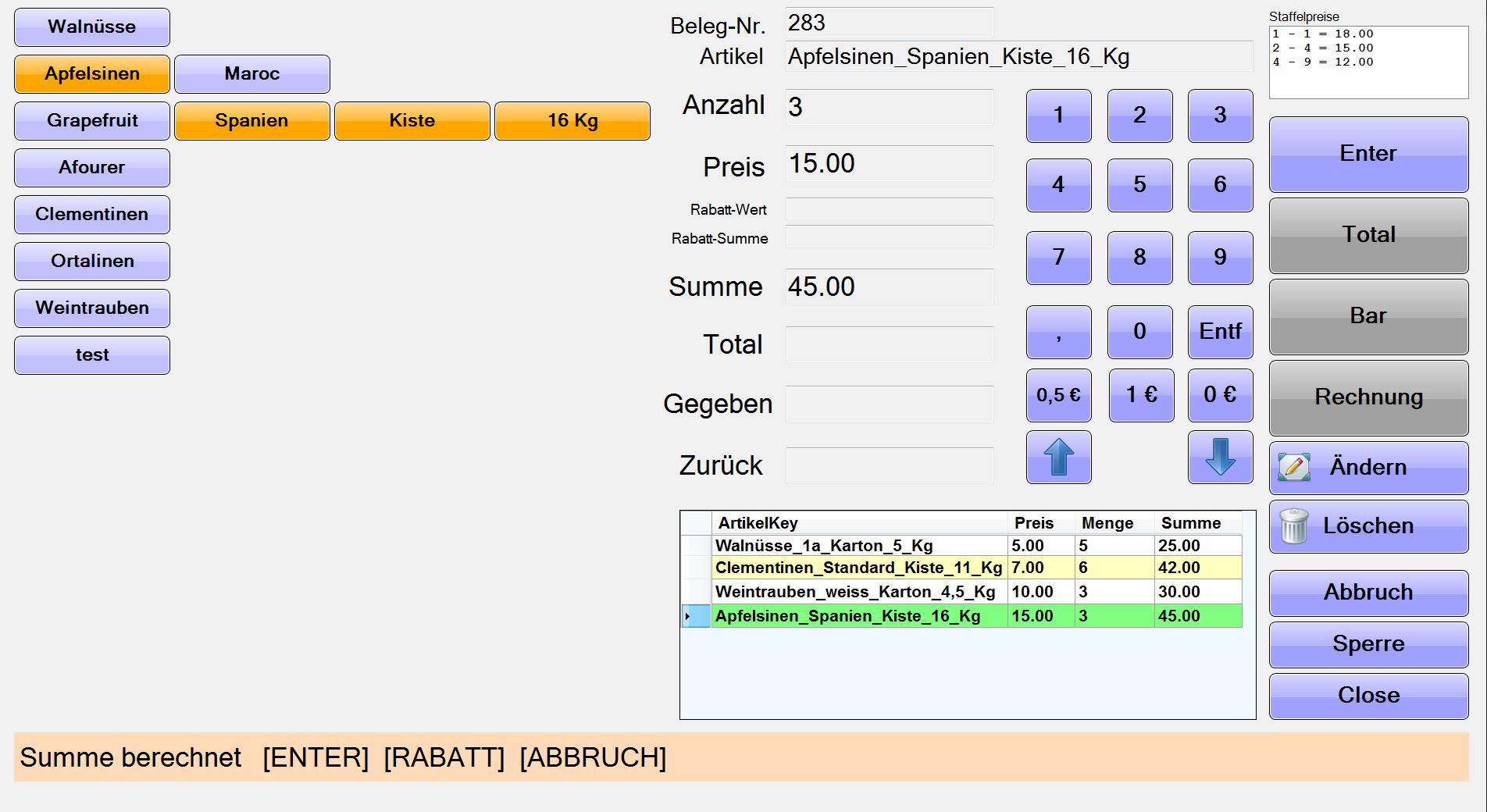Click the Preis column header in table

pyautogui.click(x=1041, y=523)
